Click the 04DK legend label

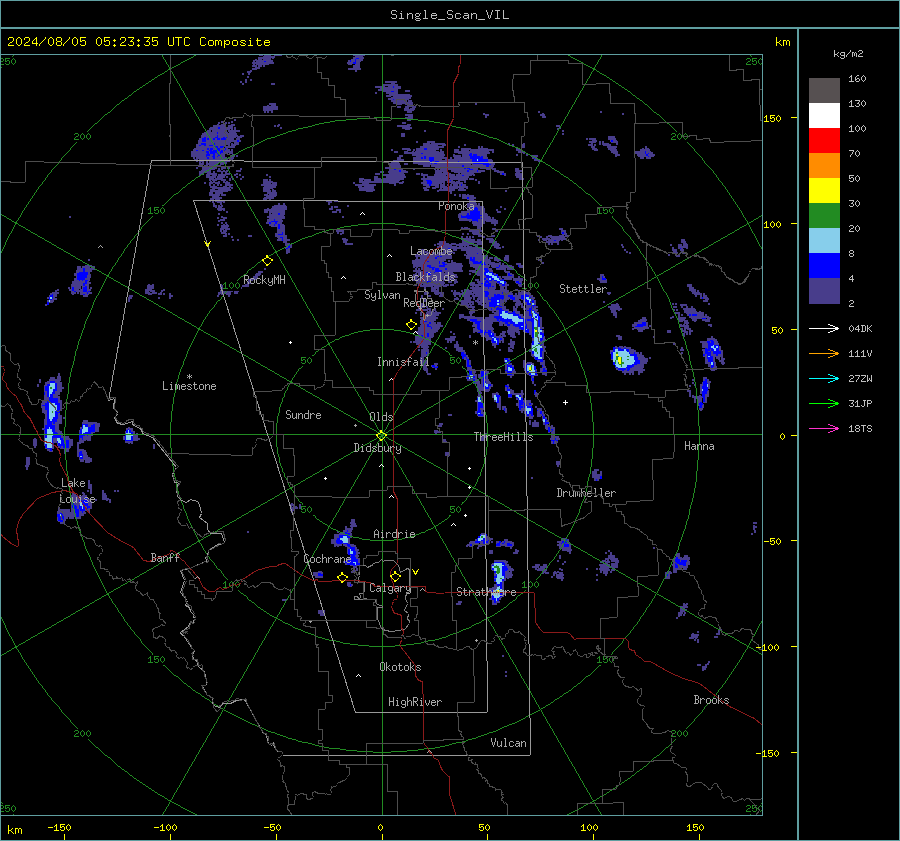pyautogui.click(x=860, y=329)
